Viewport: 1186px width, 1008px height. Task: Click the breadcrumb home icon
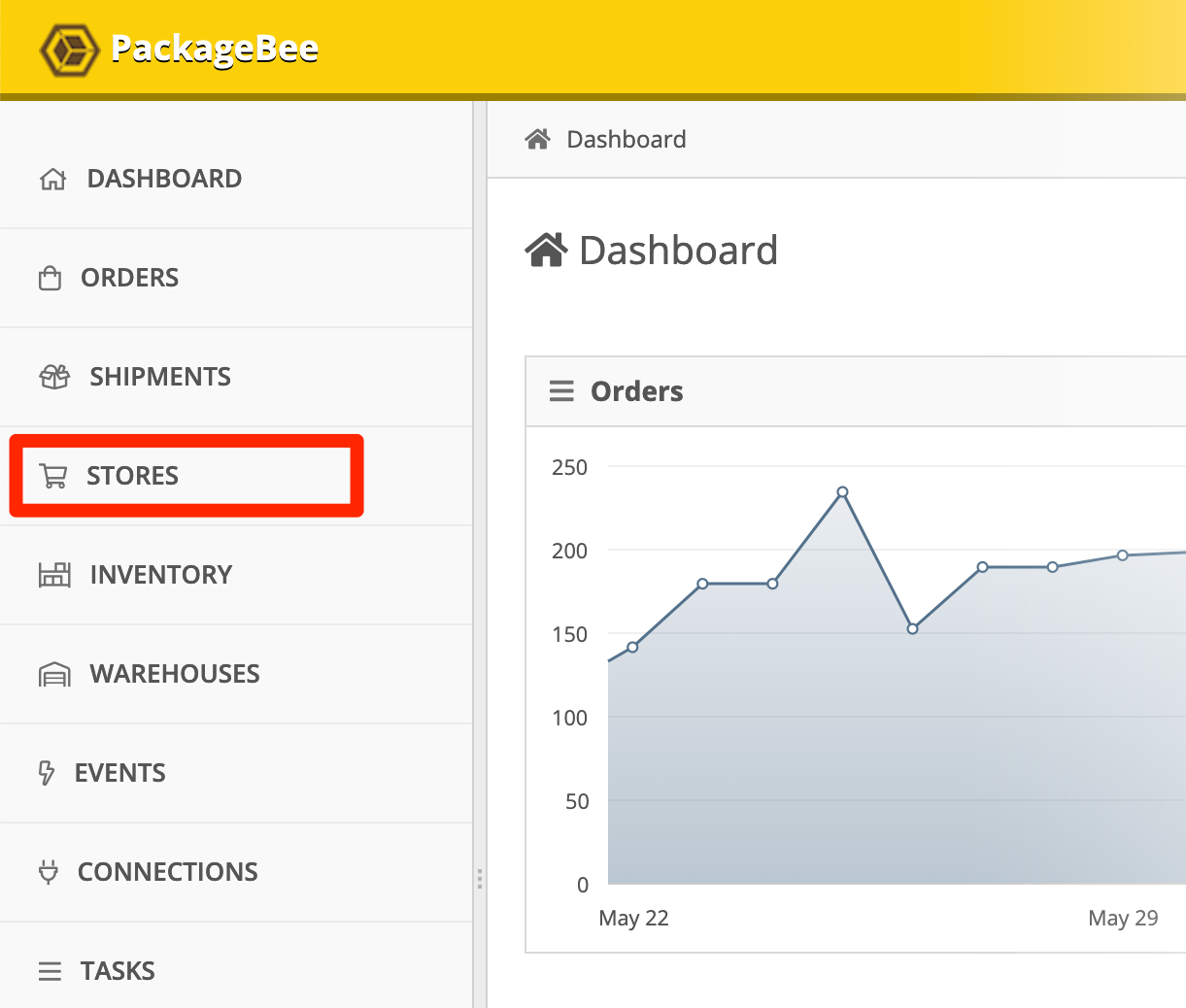tap(537, 140)
